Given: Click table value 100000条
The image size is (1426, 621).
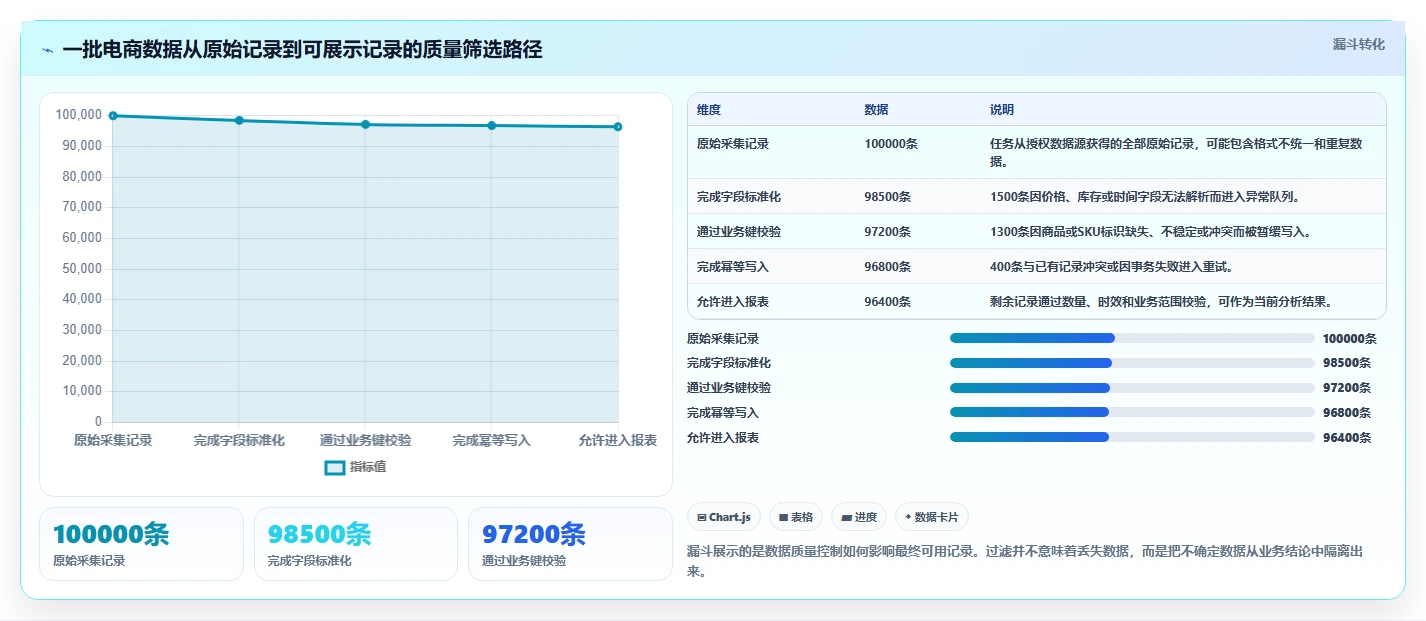Looking at the screenshot, I should pyautogui.click(x=891, y=144).
